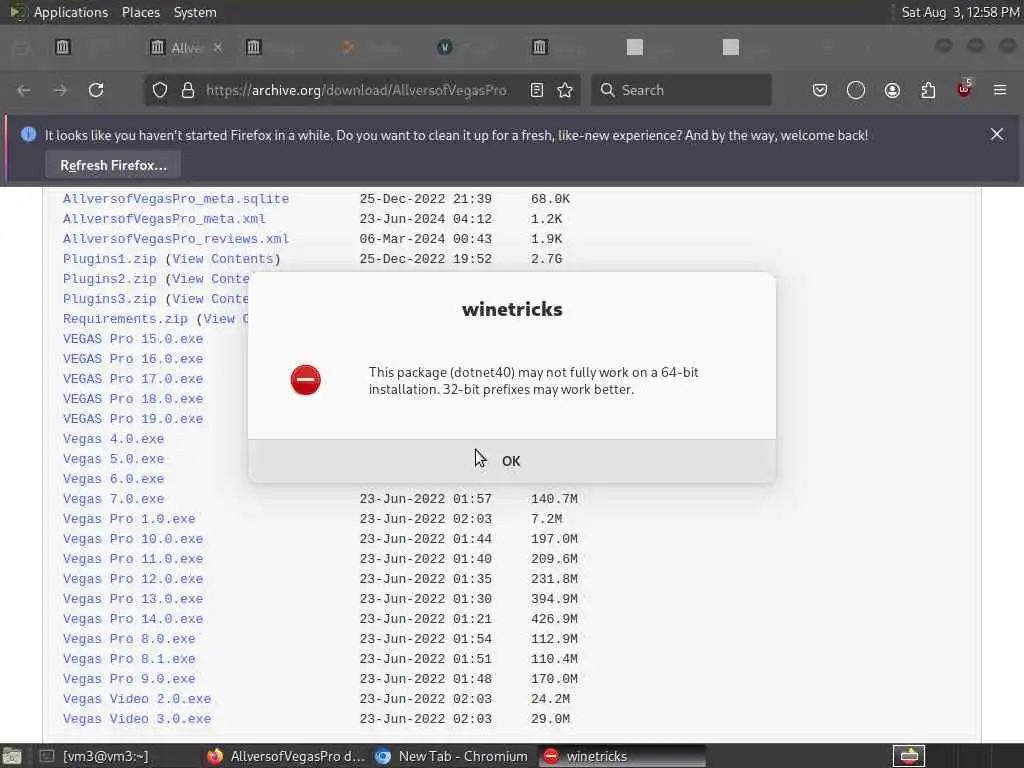Image resolution: width=1024 pixels, height=768 pixels.
Task: Download Vegas Video 3.0.exe
Action: coord(136,719)
